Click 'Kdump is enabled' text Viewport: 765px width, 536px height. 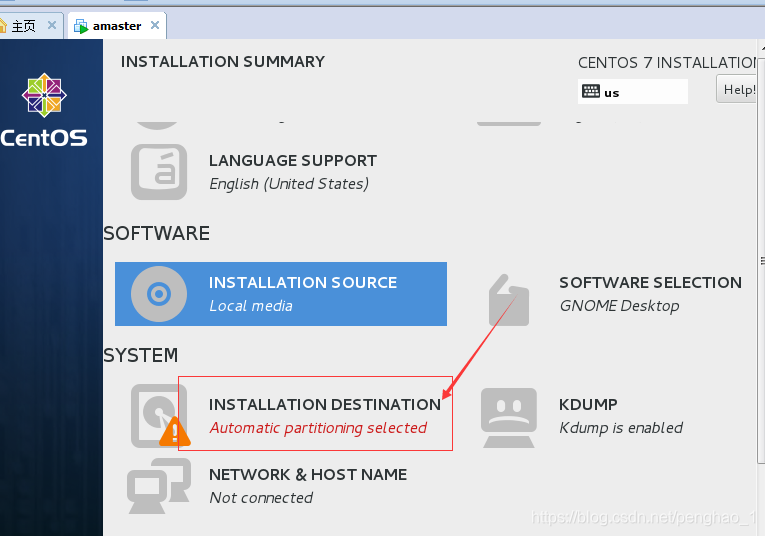pyautogui.click(x=621, y=428)
